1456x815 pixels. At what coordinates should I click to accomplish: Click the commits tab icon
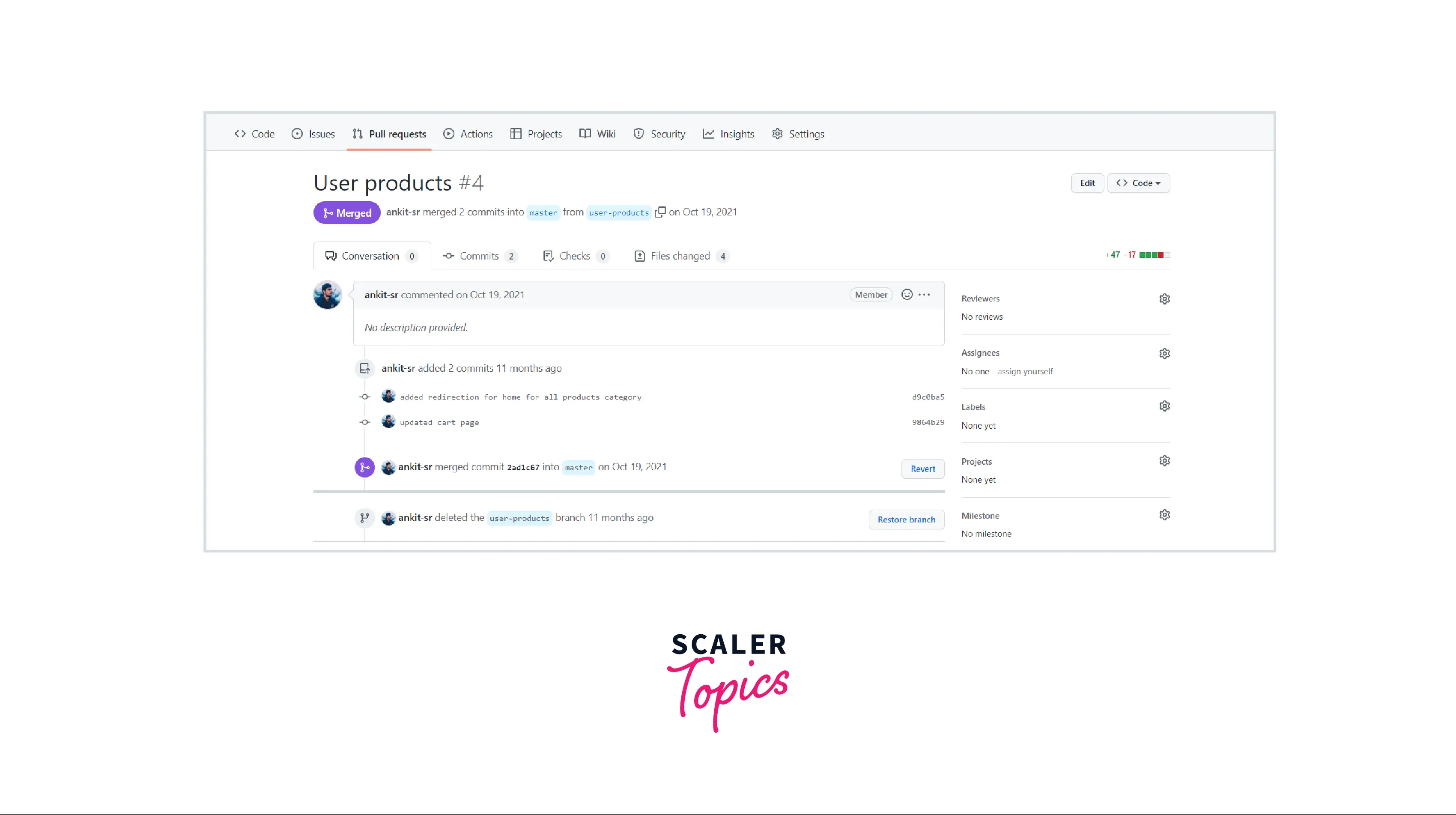449,255
